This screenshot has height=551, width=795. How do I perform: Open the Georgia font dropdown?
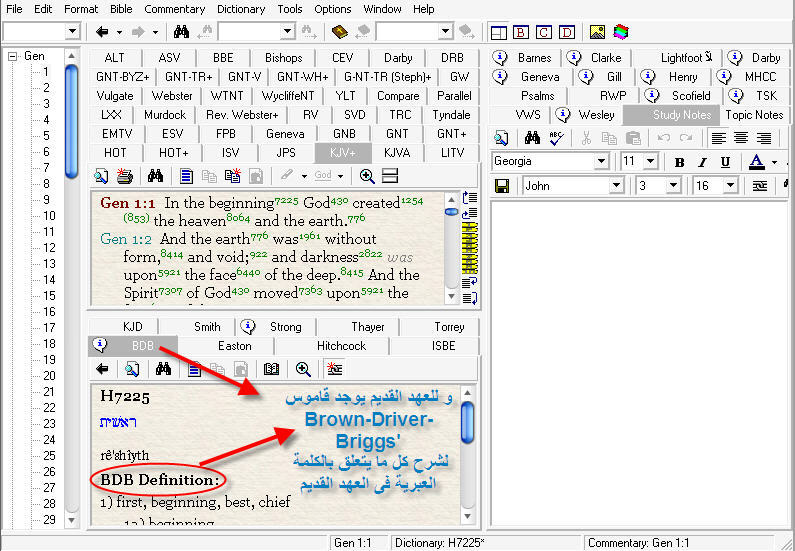(601, 162)
